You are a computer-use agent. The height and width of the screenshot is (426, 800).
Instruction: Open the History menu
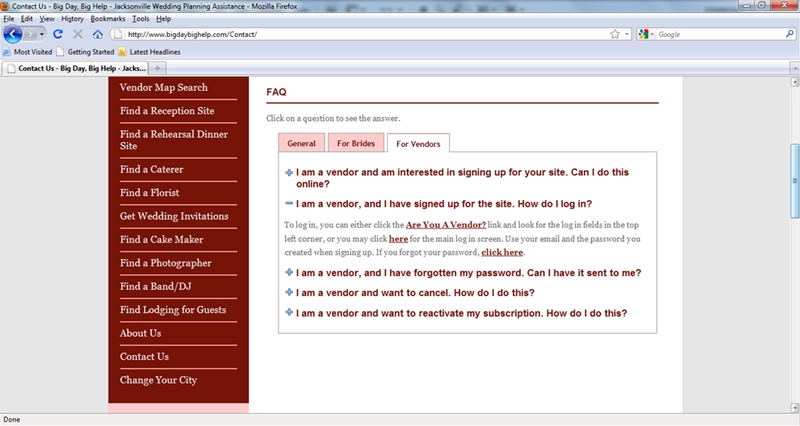click(x=72, y=19)
